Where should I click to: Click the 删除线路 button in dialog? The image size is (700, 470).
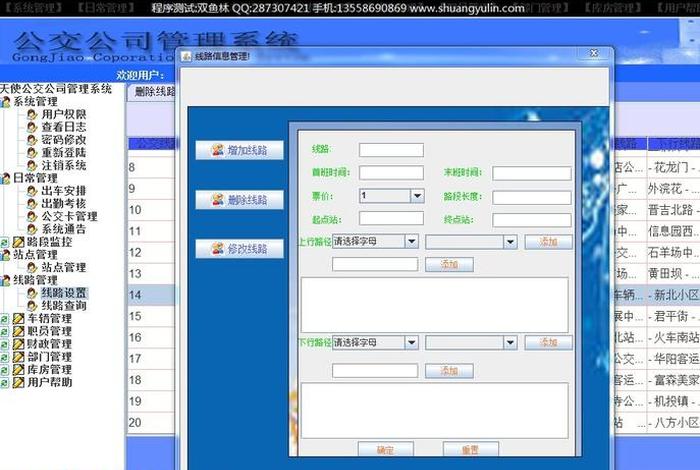click(x=239, y=200)
